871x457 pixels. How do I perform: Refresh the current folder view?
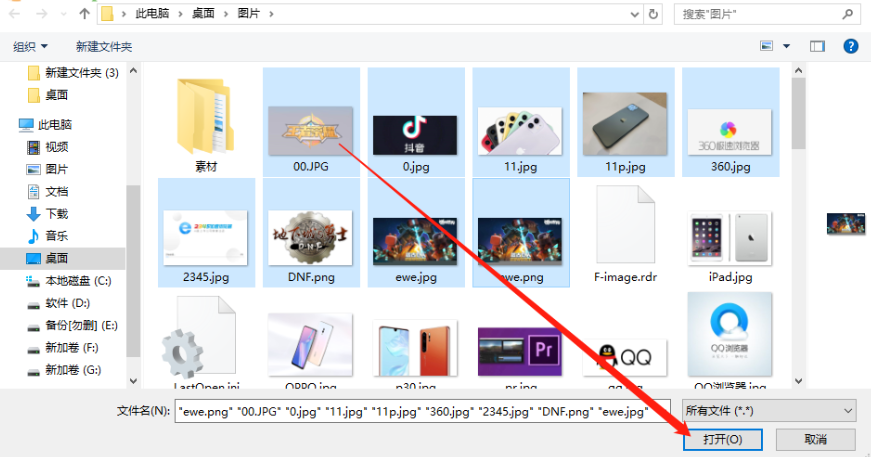(x=653, y=14)
